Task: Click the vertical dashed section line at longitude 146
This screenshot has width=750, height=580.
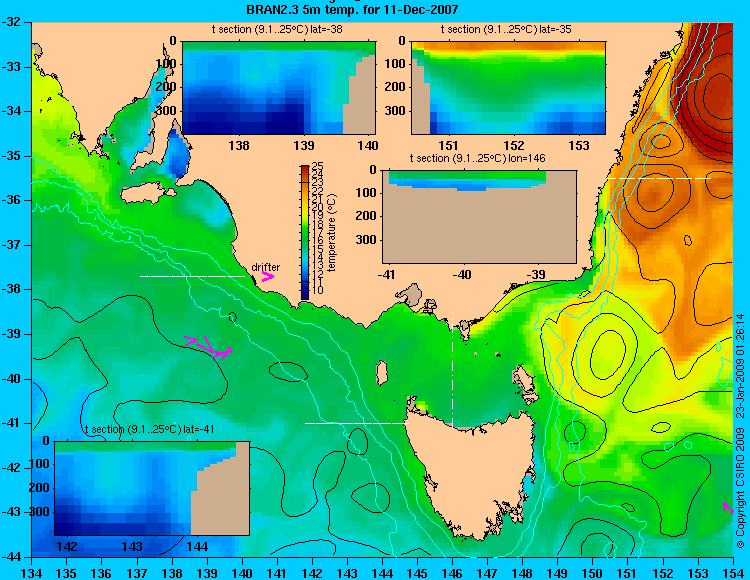Action: (x=452, y=369)
